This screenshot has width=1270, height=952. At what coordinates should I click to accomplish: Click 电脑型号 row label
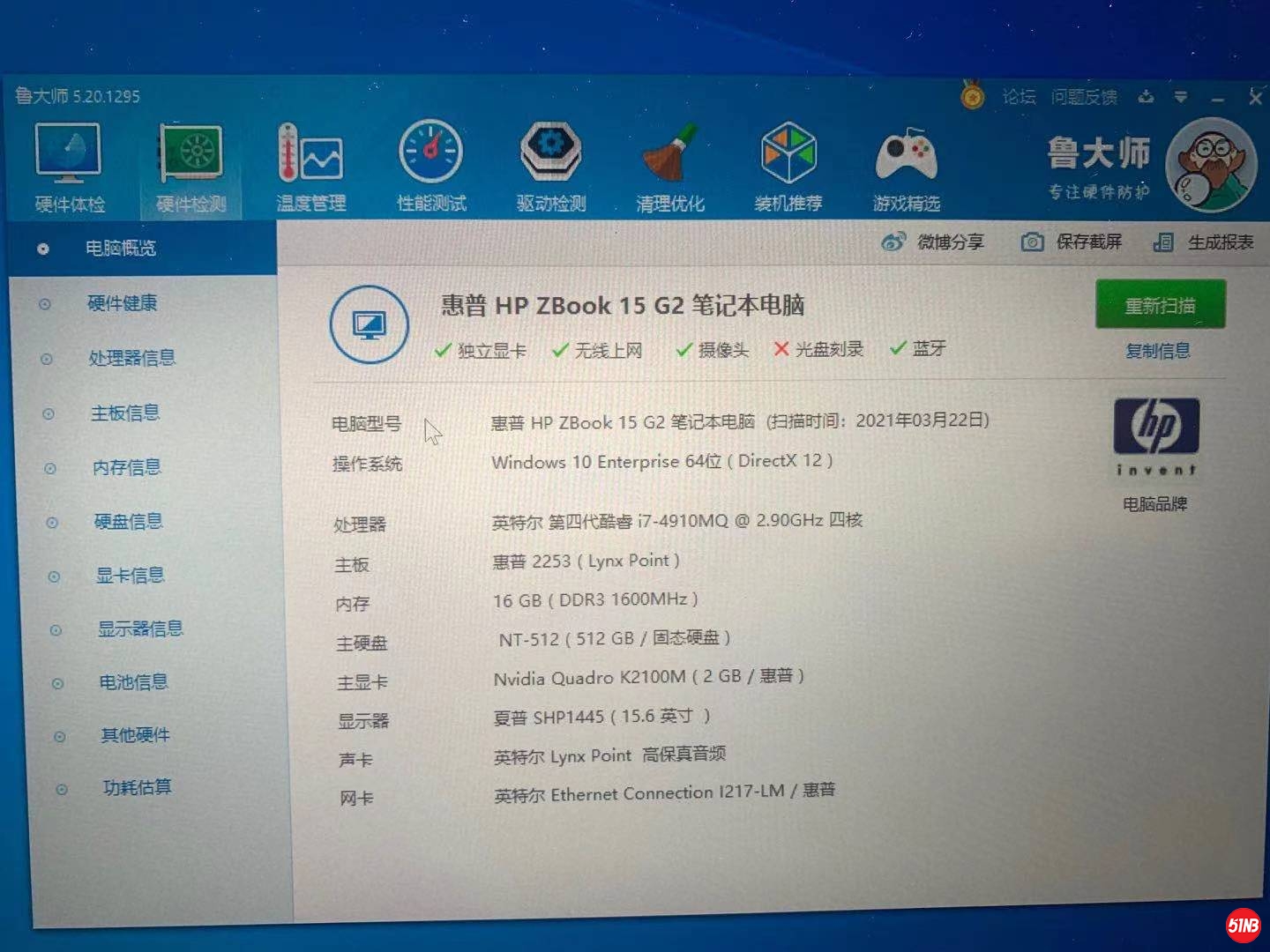click(x=366, y=424)
